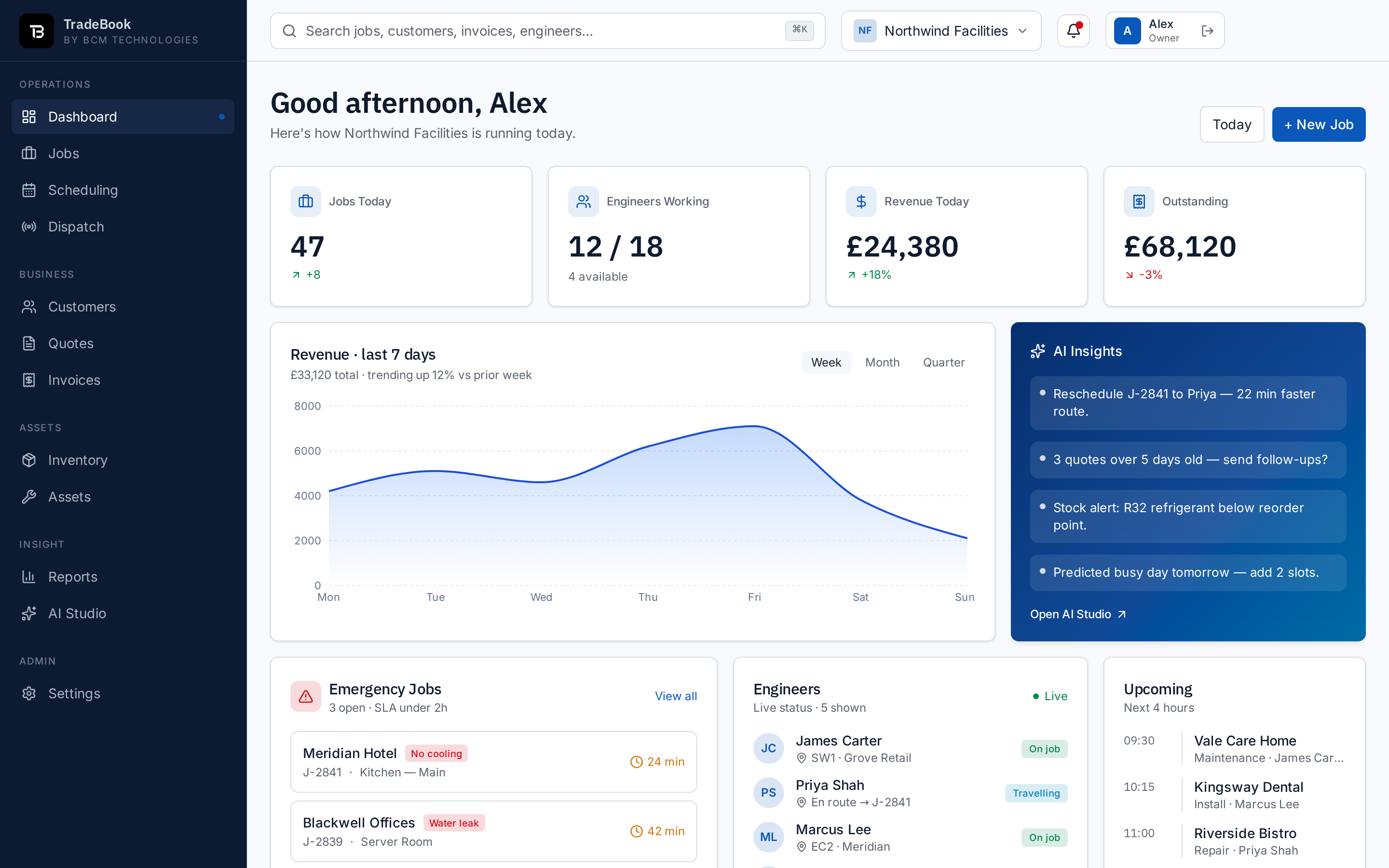This screenshot has height=868, width=1389.
Task: Click the £24,380 revenue value
Action: (902, 246)
